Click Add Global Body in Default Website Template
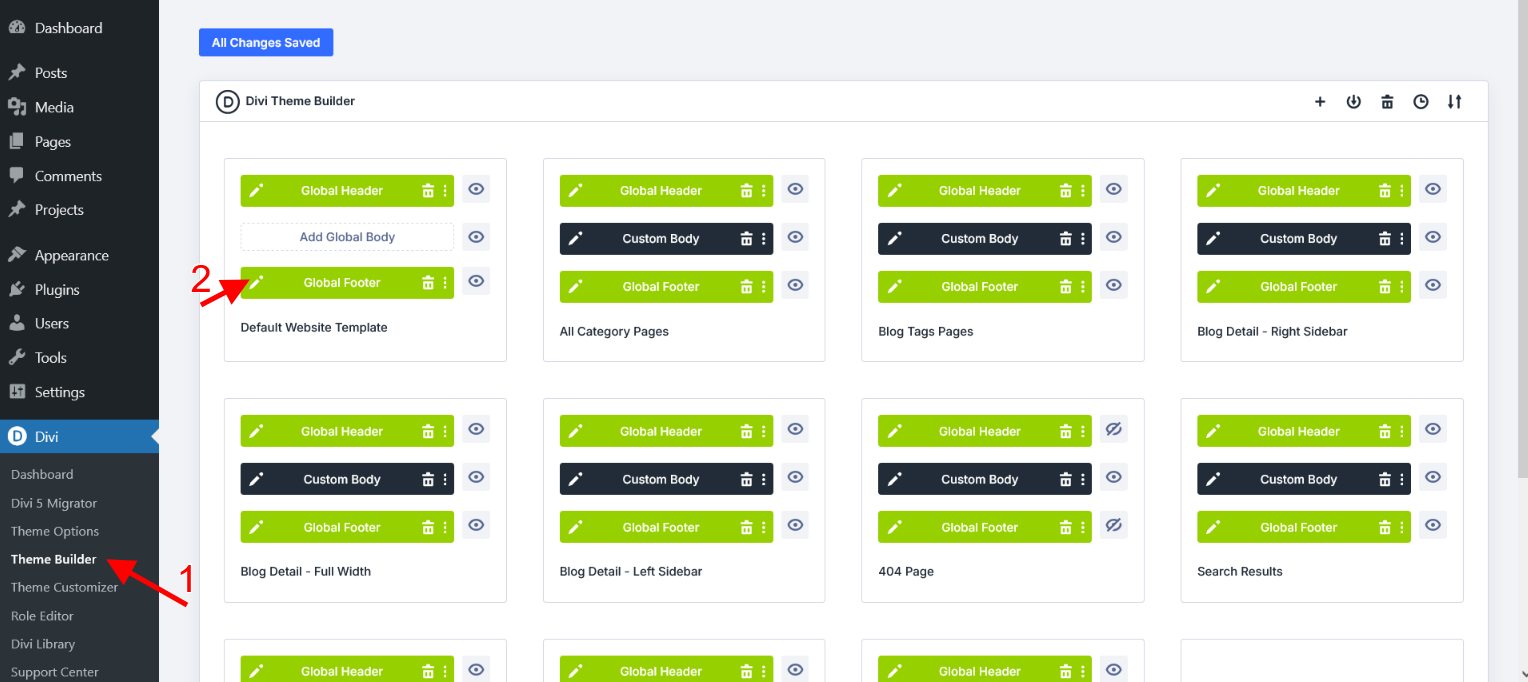 click(347, 237)
